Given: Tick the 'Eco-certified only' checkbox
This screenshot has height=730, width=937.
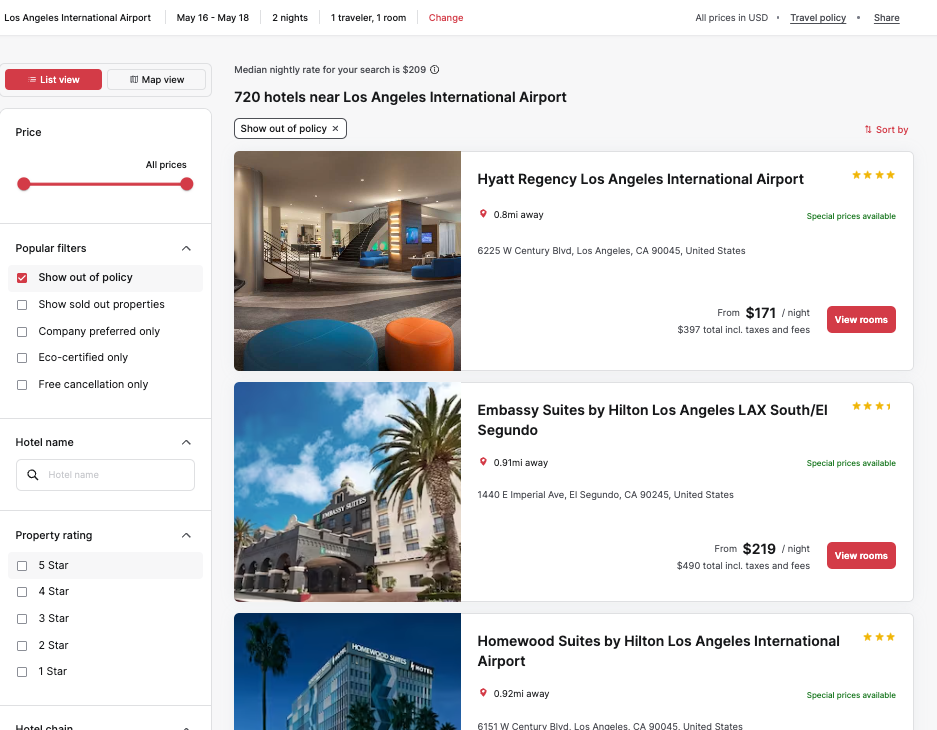Looking at the screenshot, I should point(22,358).
